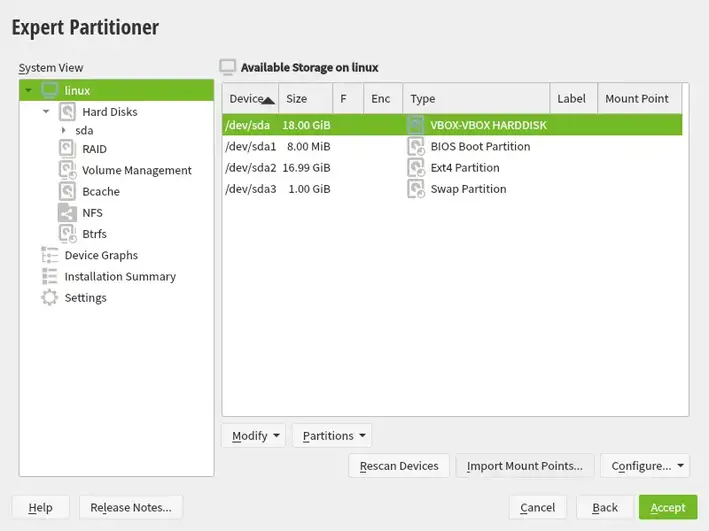Click the RAID disk icon
This screenshot has height=531, width=709.
pos(67,149)
